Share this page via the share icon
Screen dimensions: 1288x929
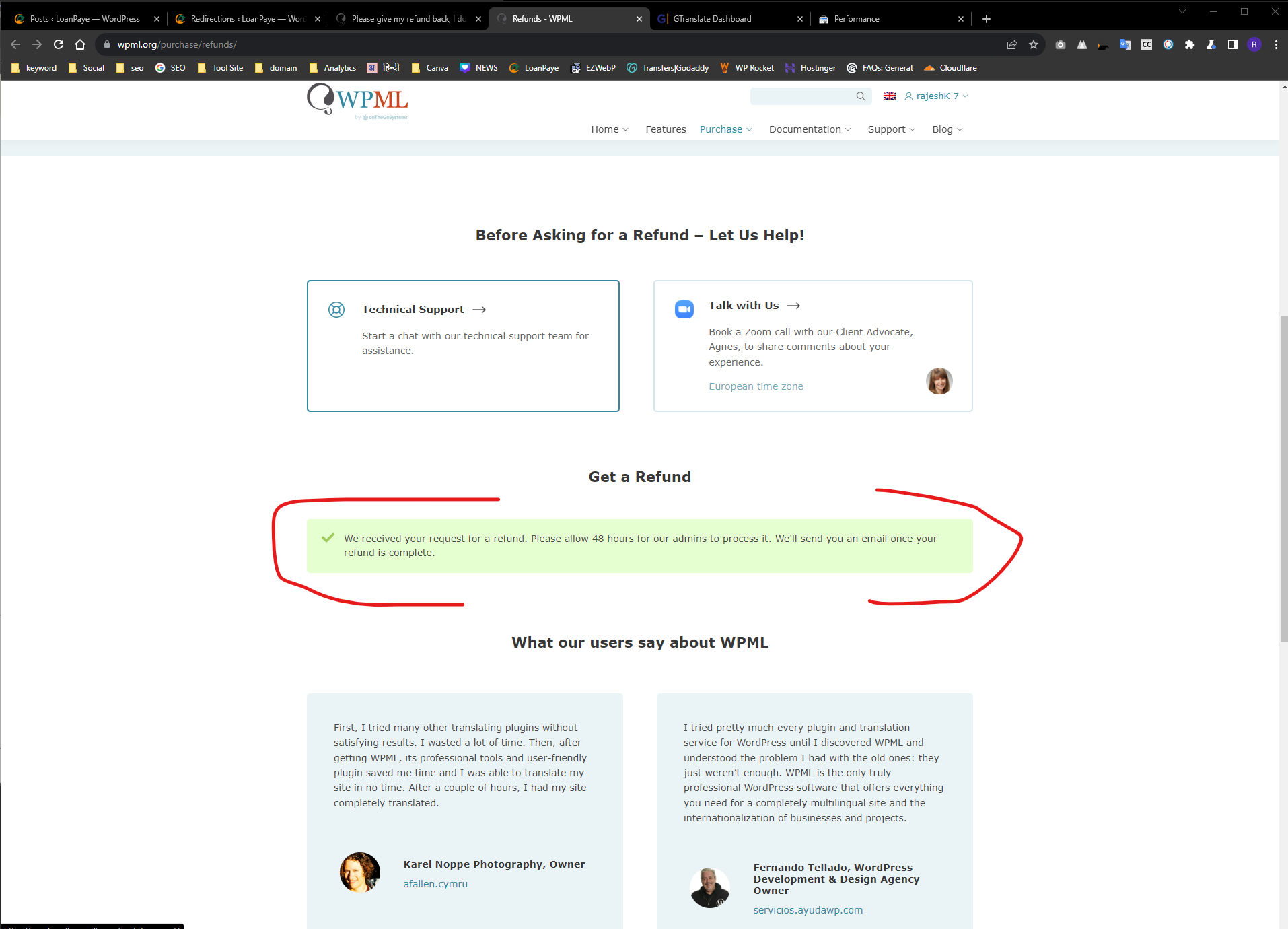pyautogui.click(x=1012, y=44)
